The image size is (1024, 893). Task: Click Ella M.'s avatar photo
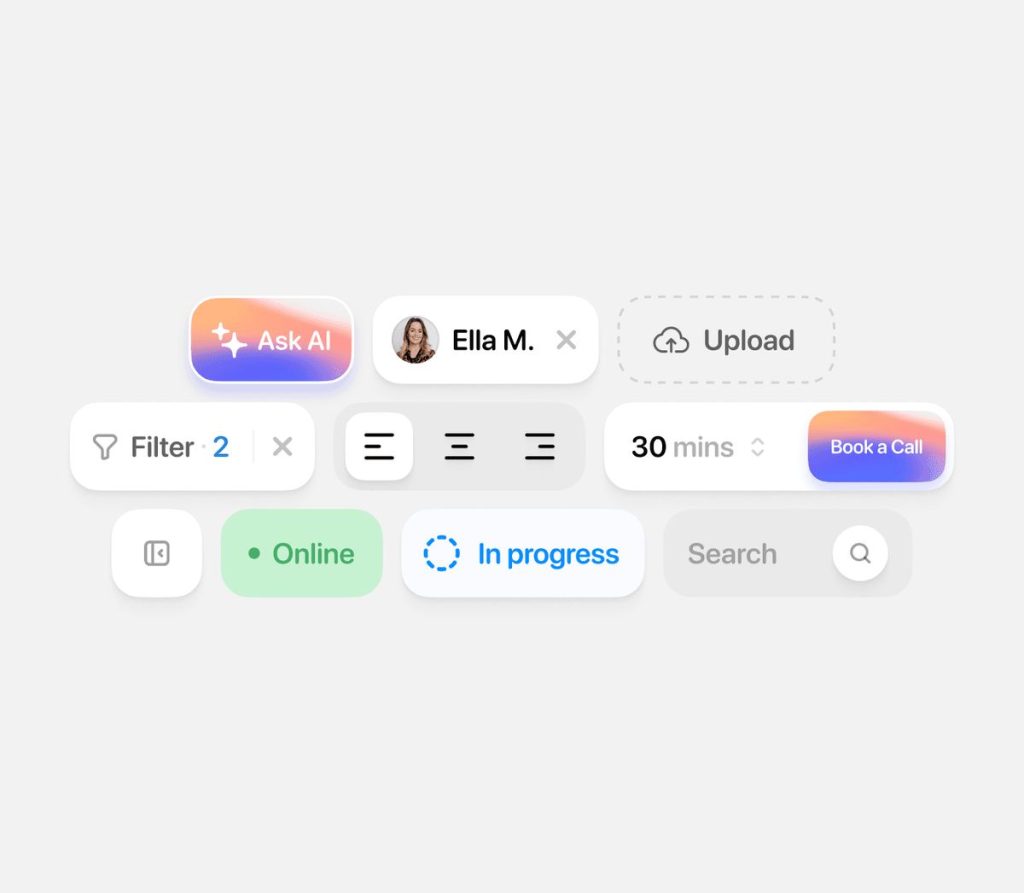tap(415, 340)
